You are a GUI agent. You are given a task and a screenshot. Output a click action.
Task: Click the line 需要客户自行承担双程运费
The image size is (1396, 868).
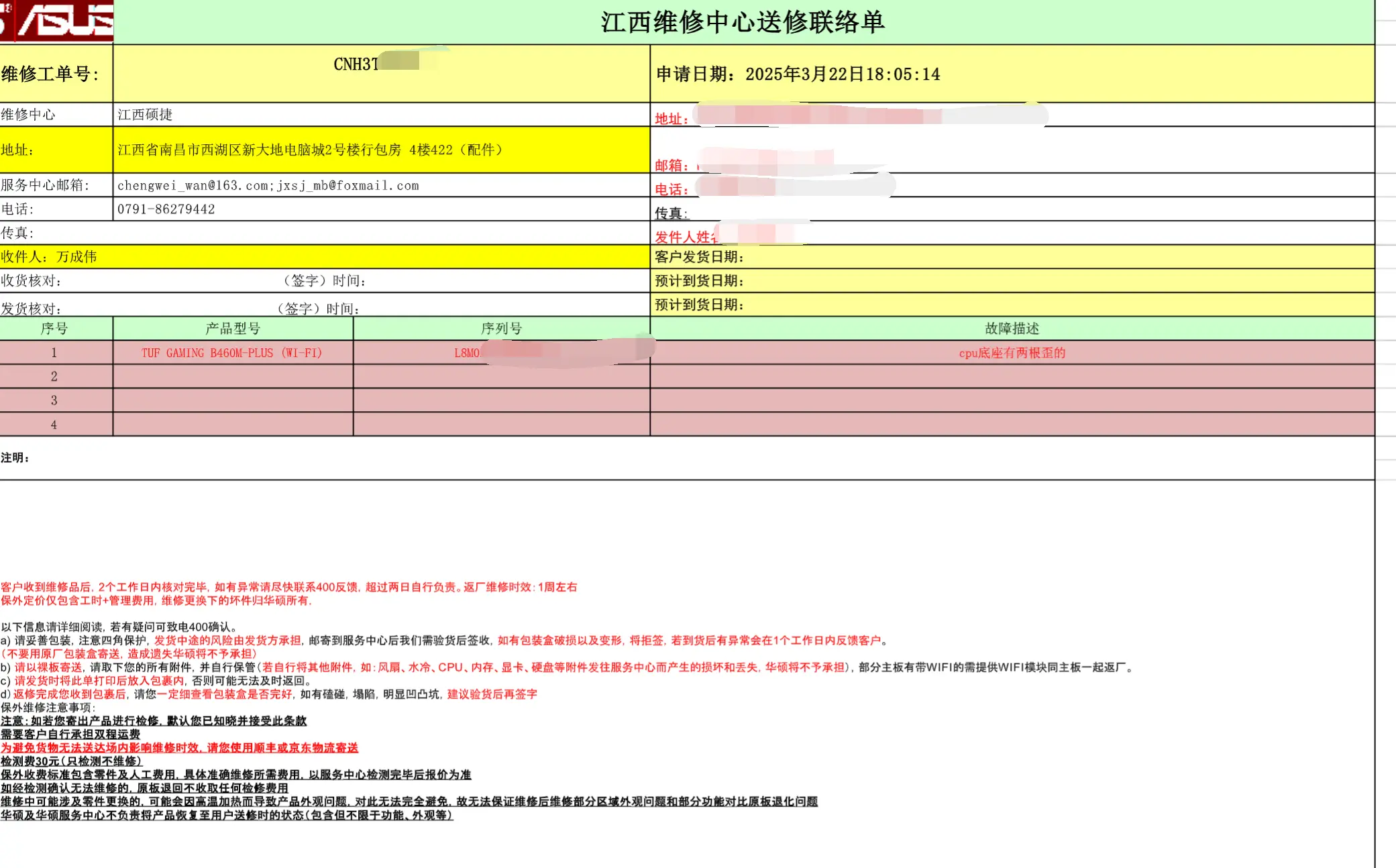pos(70,735)
